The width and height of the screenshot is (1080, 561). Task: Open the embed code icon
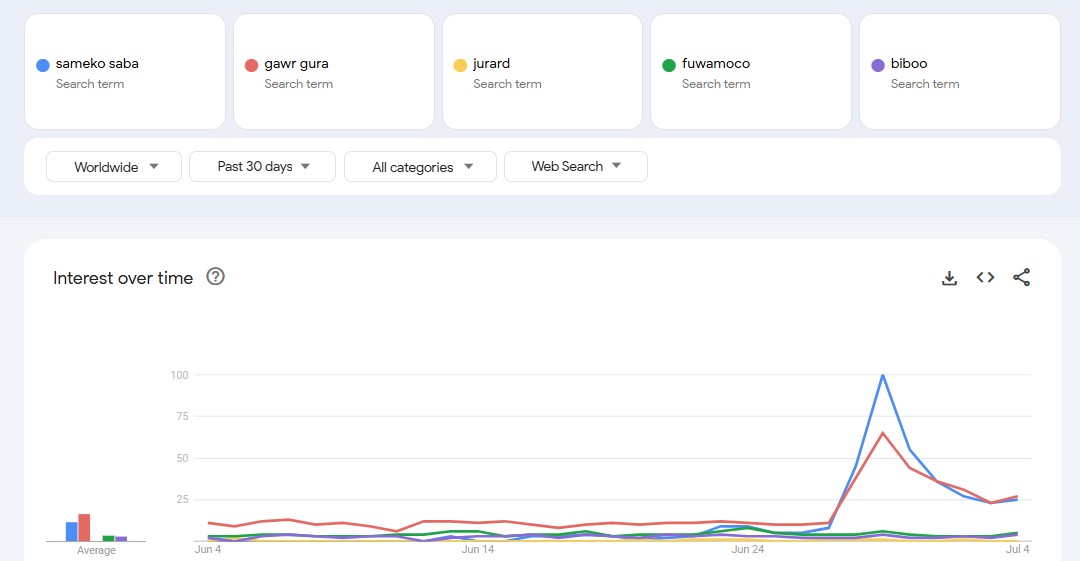pos(985,278)
